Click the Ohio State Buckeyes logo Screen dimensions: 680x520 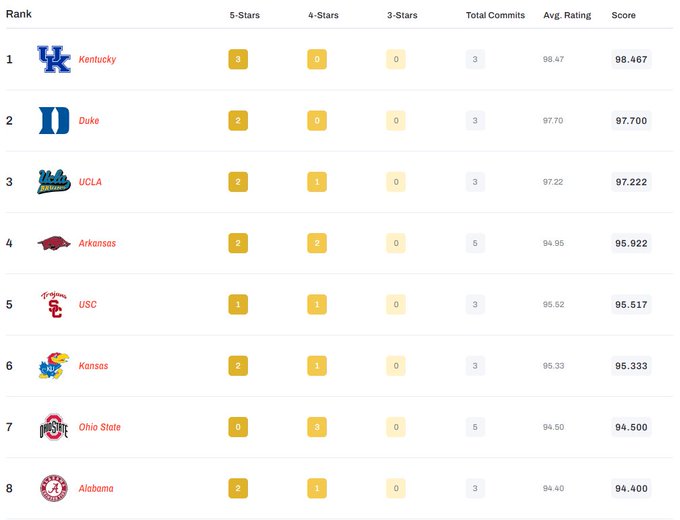point(54,427)
